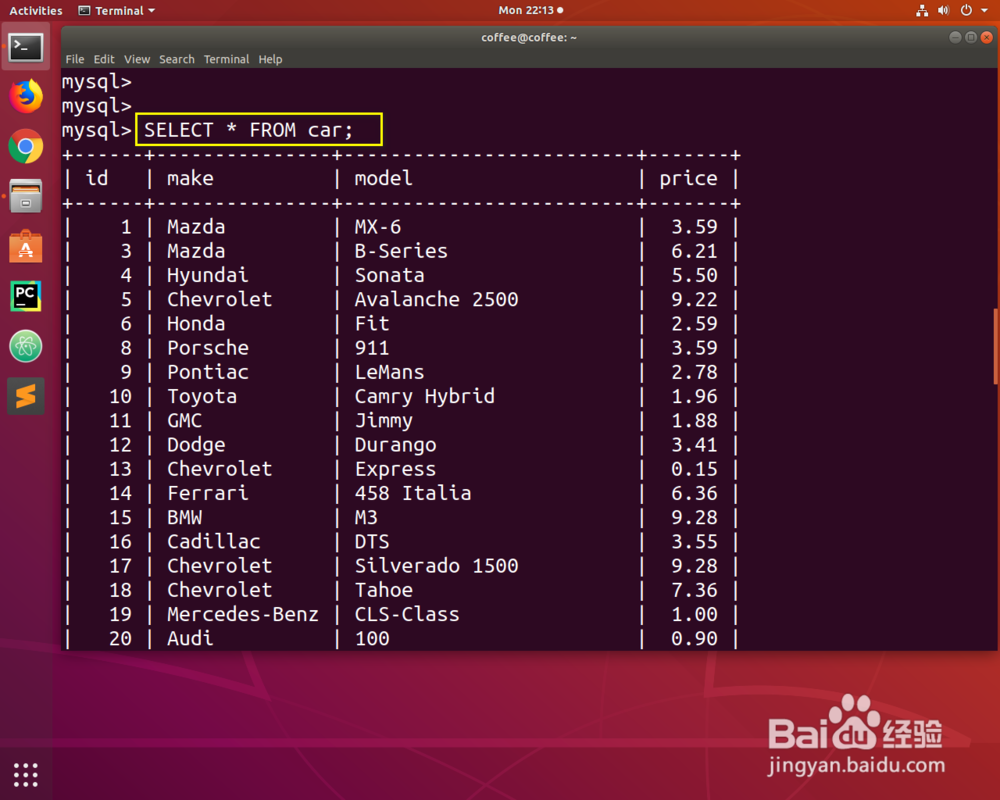Click the Avalanche 2500 cell

pyautogui.click(x=436, y=300)
